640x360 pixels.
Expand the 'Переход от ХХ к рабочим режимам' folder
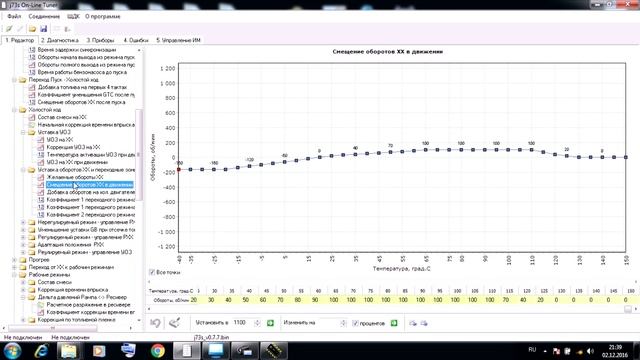(x=14, y=267)
